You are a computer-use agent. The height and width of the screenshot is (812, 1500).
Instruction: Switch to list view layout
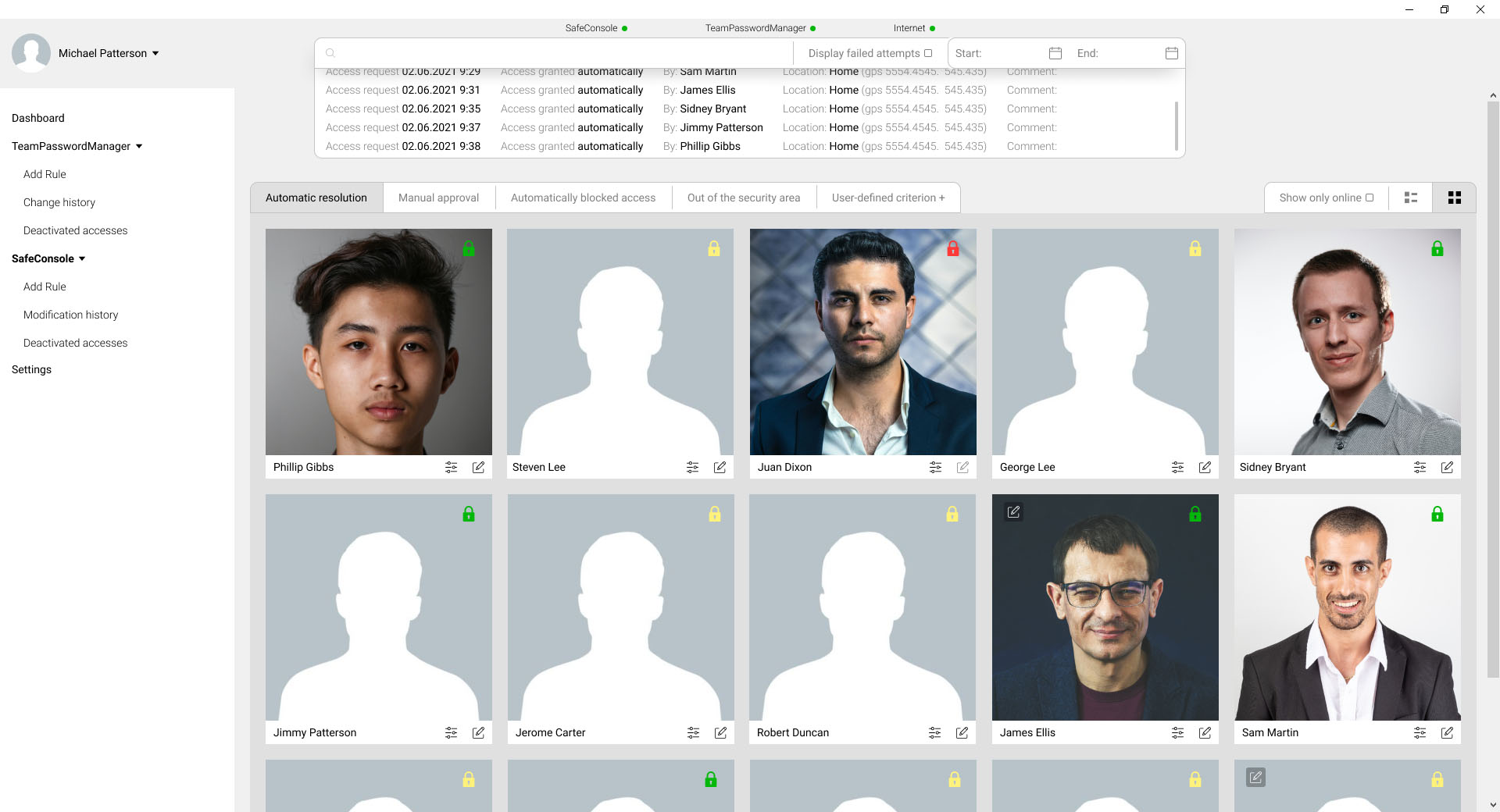(1411, 198)
